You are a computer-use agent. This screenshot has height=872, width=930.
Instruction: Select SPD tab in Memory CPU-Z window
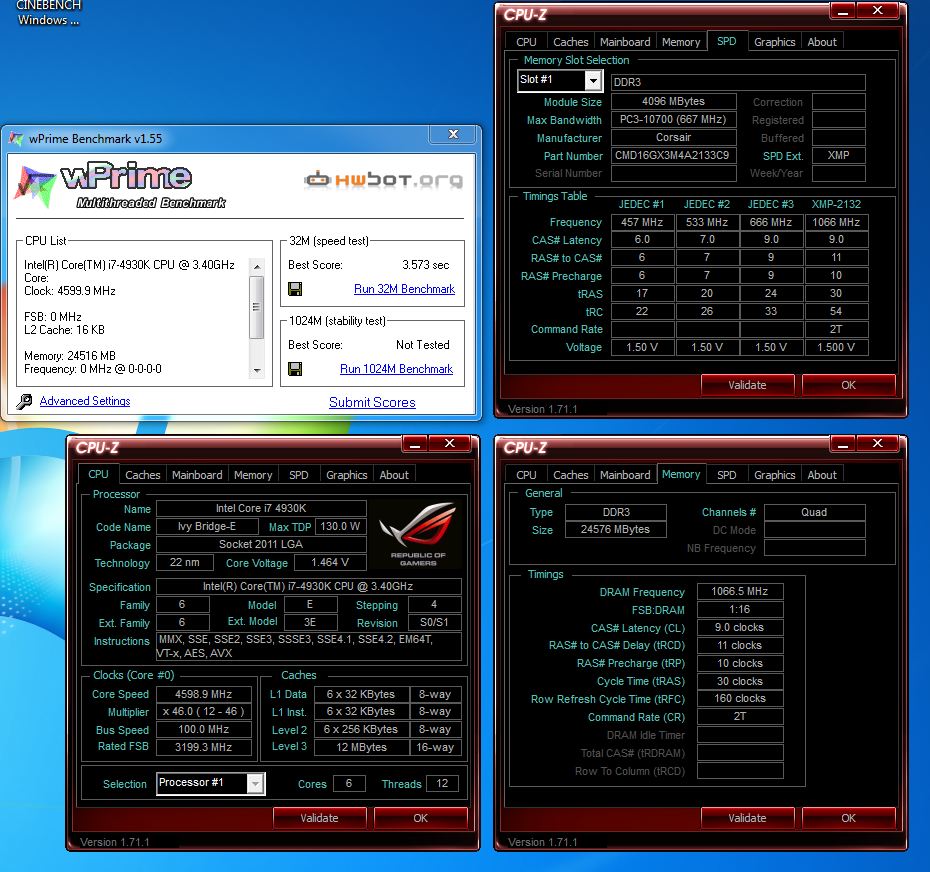(727, 475)
